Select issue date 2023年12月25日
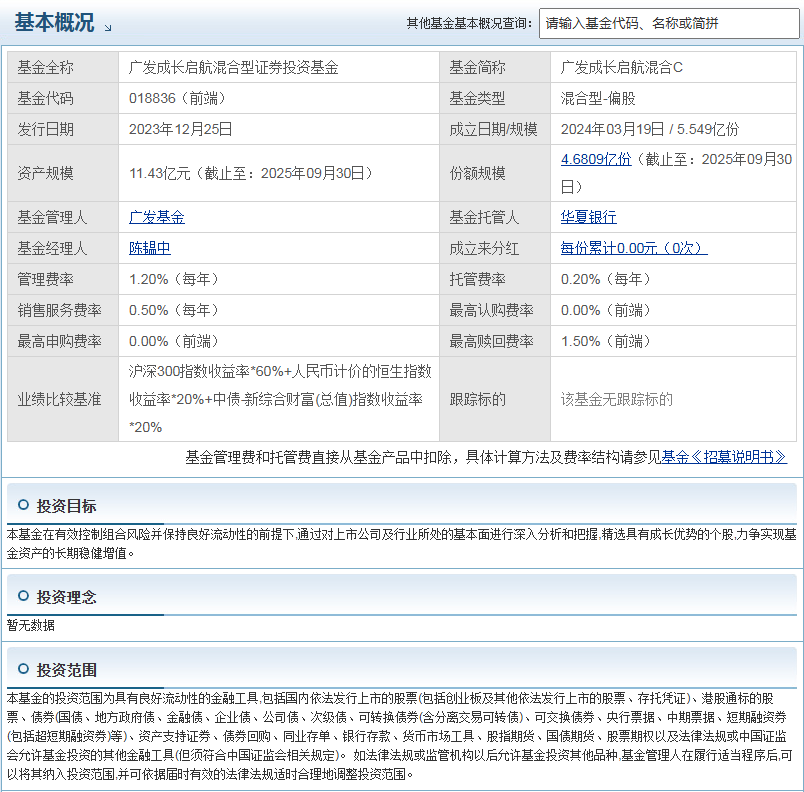 click(180, 129)
